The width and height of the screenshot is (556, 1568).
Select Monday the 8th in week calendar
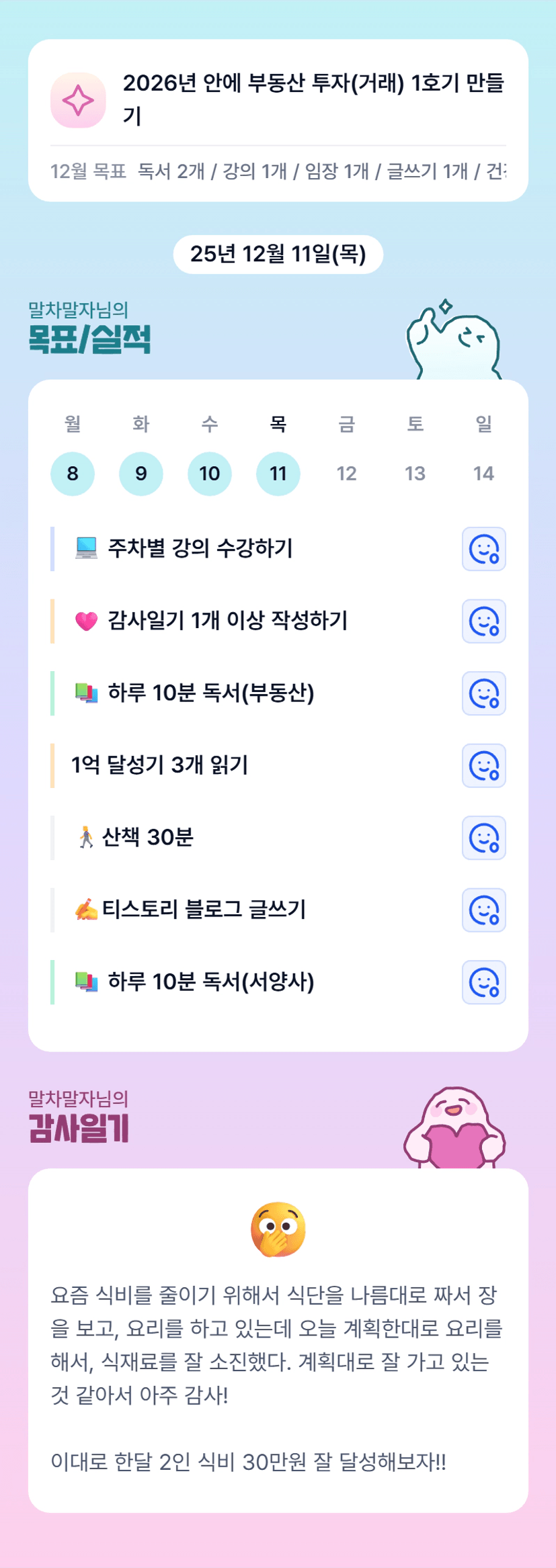pos(73,474)
